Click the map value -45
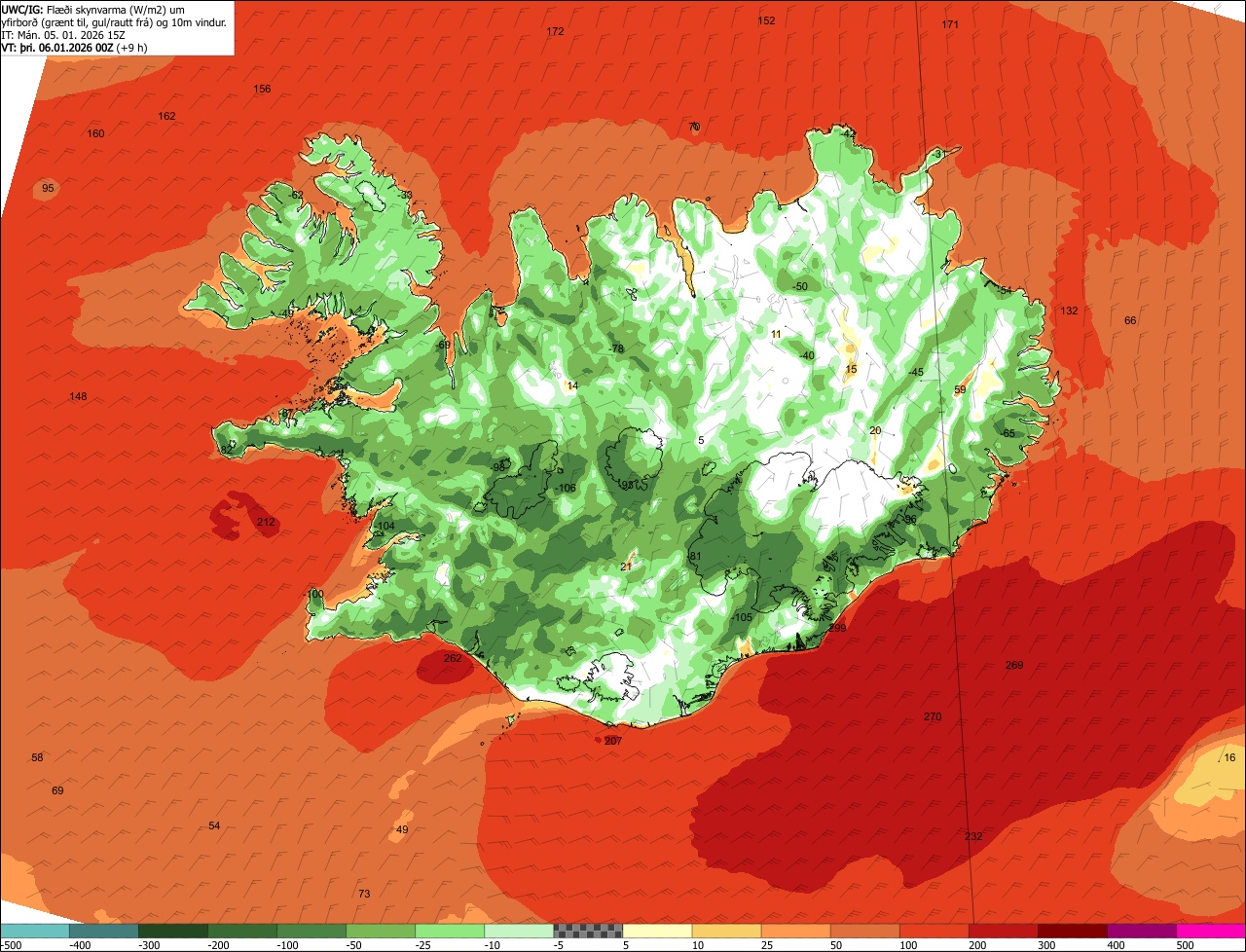This screenshot has height=952, width=1246. [916, 373]
